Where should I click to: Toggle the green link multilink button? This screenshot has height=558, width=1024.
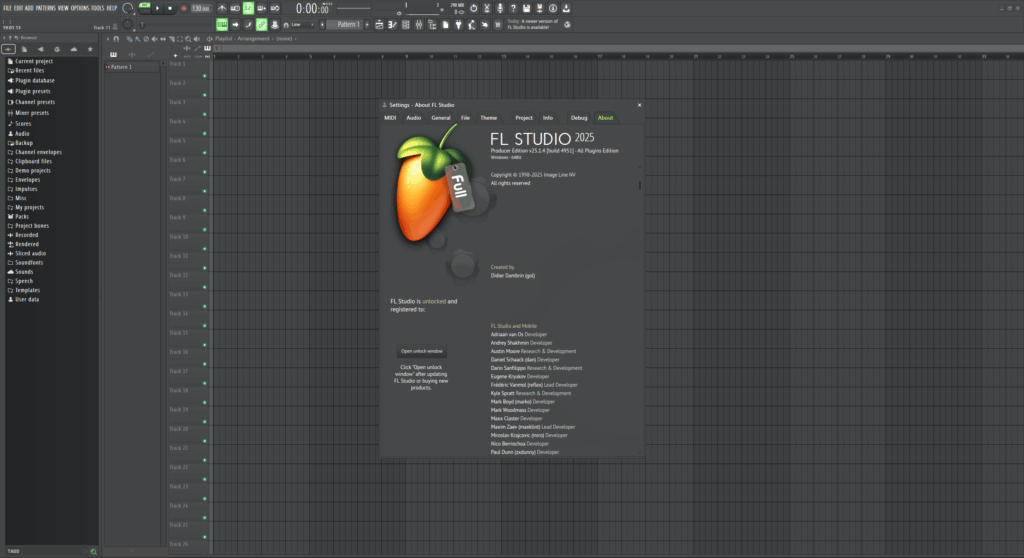261,24
